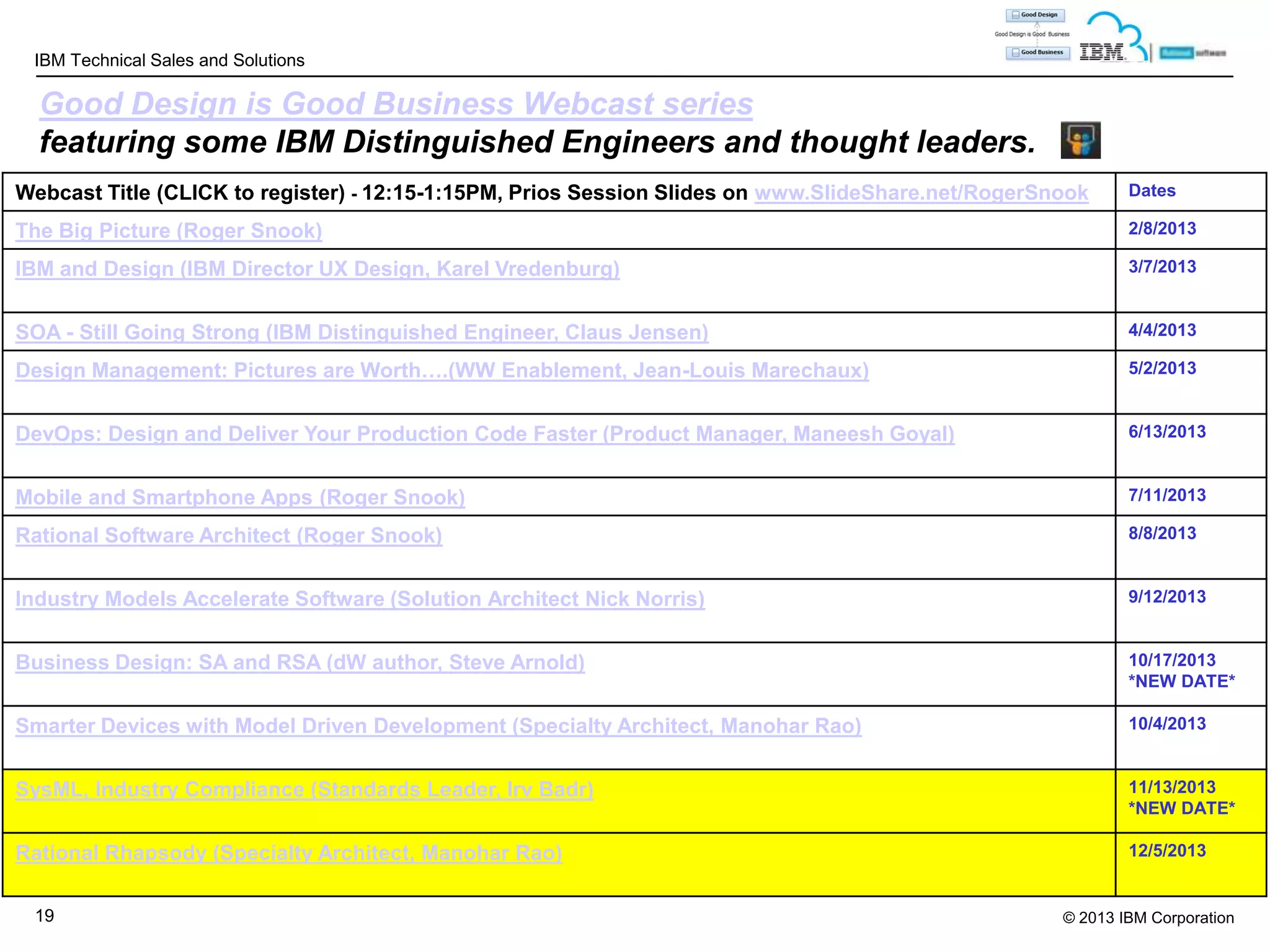
Task: Click the Good Design box in diagram
Action: point(1035,15)
